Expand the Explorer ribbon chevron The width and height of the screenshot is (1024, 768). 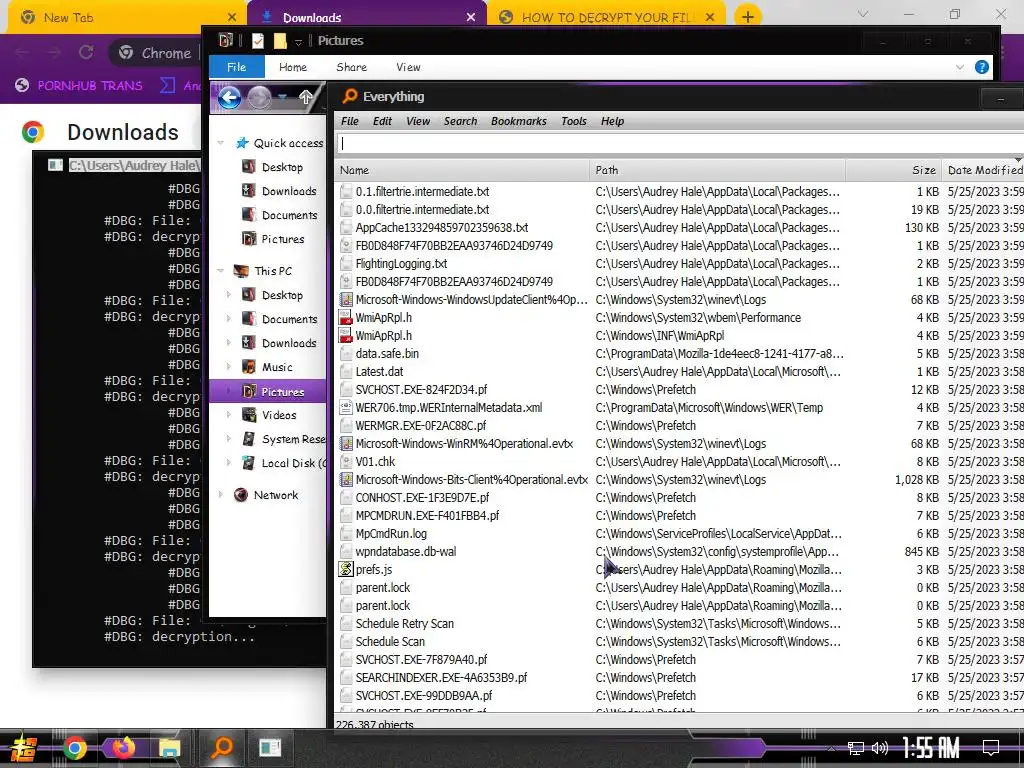[959, 67]
